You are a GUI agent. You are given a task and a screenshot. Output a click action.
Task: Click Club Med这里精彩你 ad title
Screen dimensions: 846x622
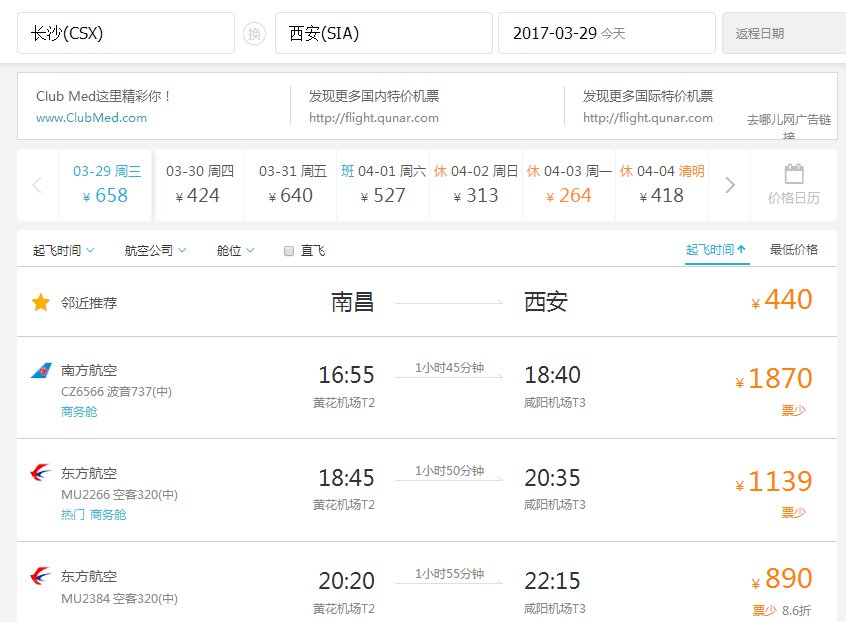(x=103, y=96)
